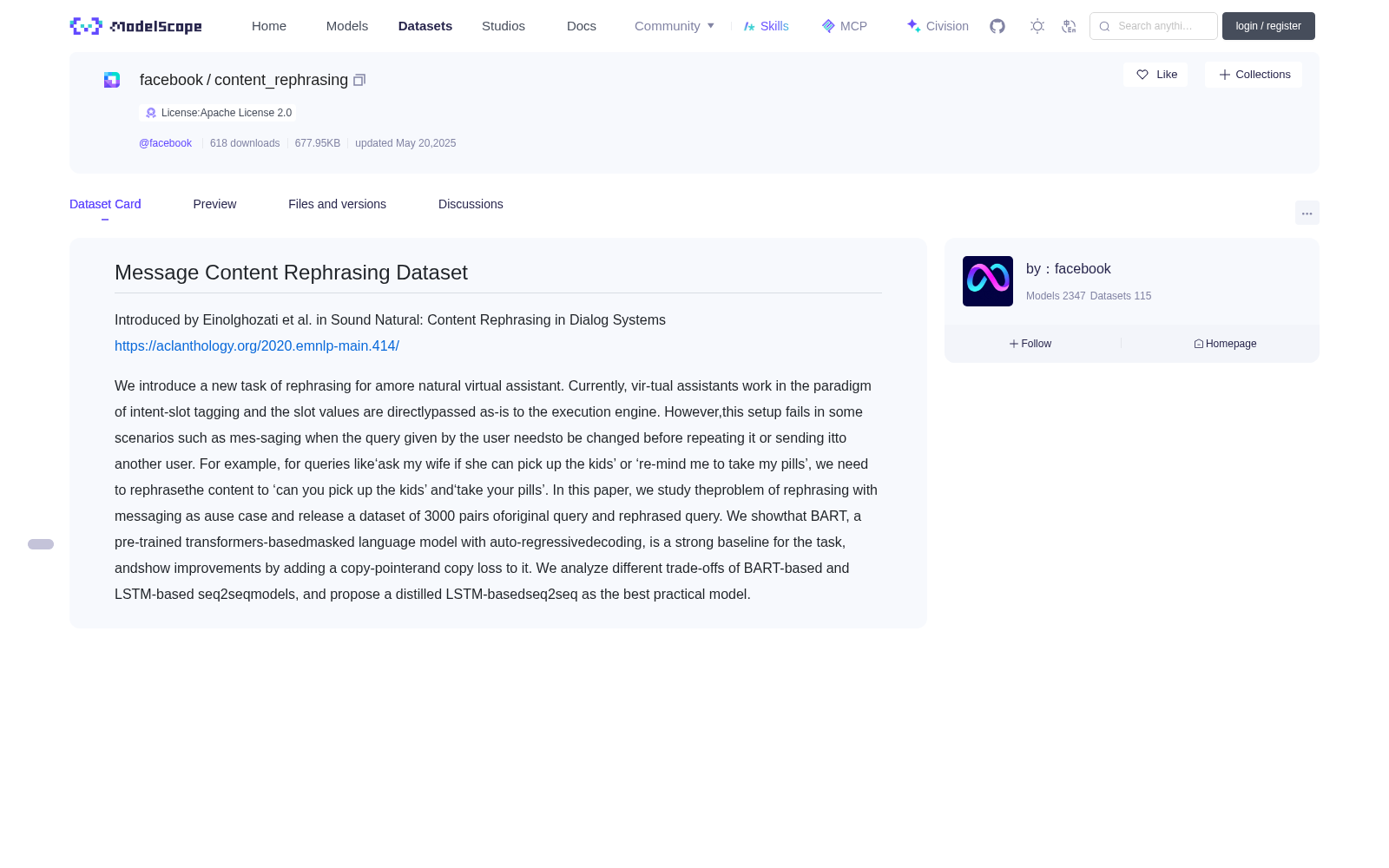Open the Models menu item
This screenshot has height=868, width=1389.
[x=347, y=26]
